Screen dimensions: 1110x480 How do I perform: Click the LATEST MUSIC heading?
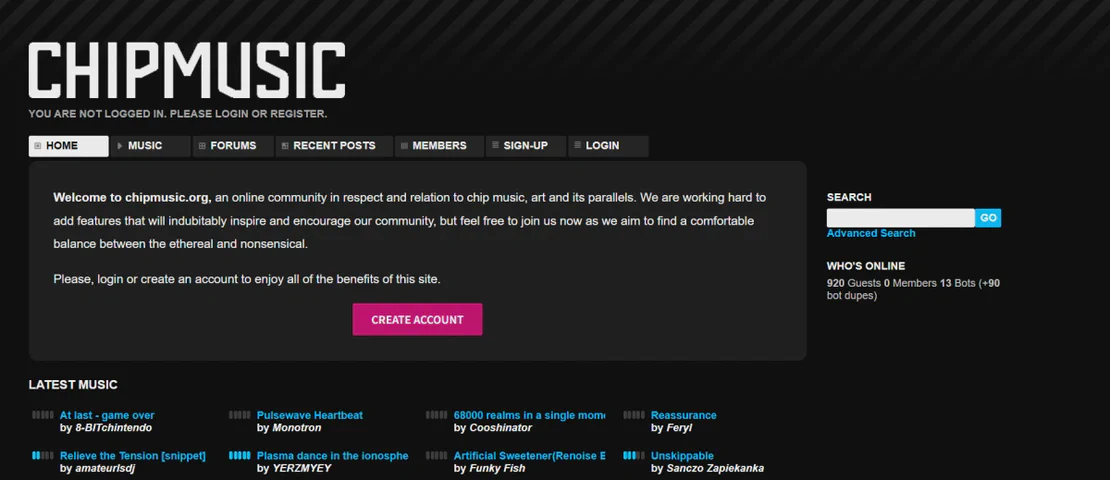click(x=73, y=385)
